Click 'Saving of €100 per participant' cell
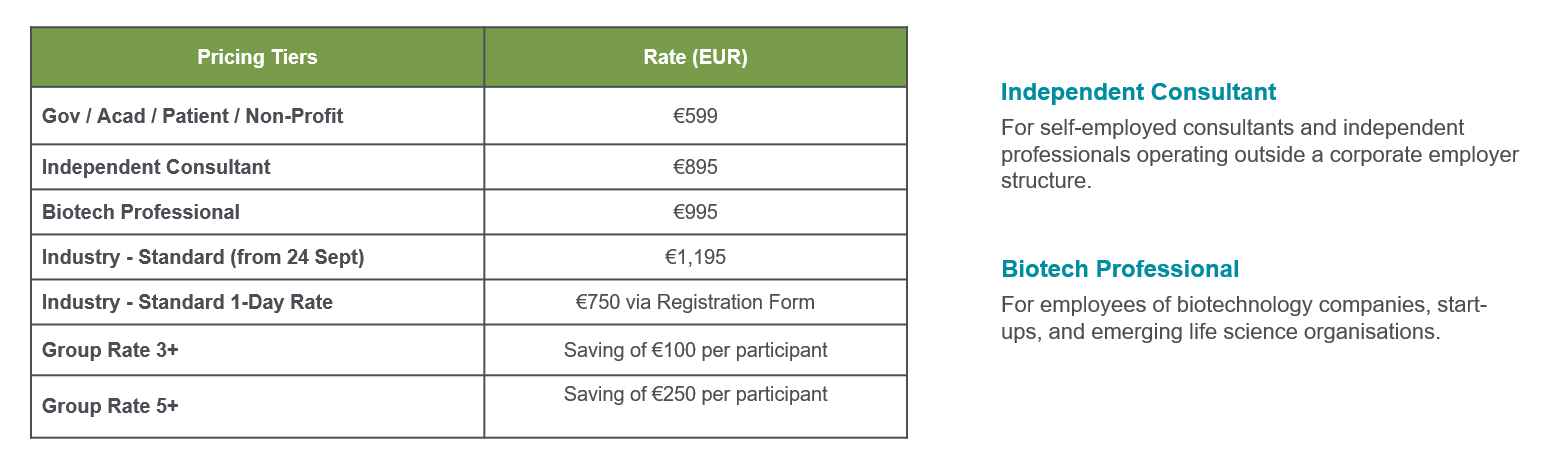 pyautogui.click(x=696, y=350)
